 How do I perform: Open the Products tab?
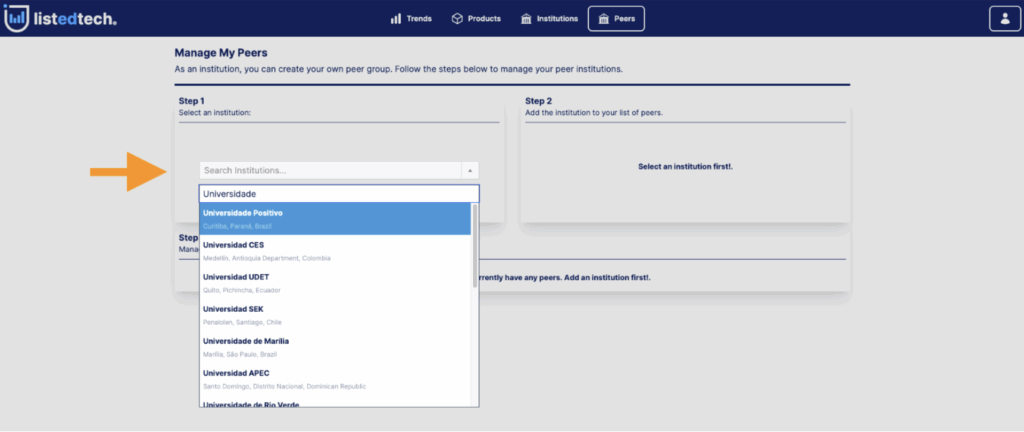[x=476, y=18]
